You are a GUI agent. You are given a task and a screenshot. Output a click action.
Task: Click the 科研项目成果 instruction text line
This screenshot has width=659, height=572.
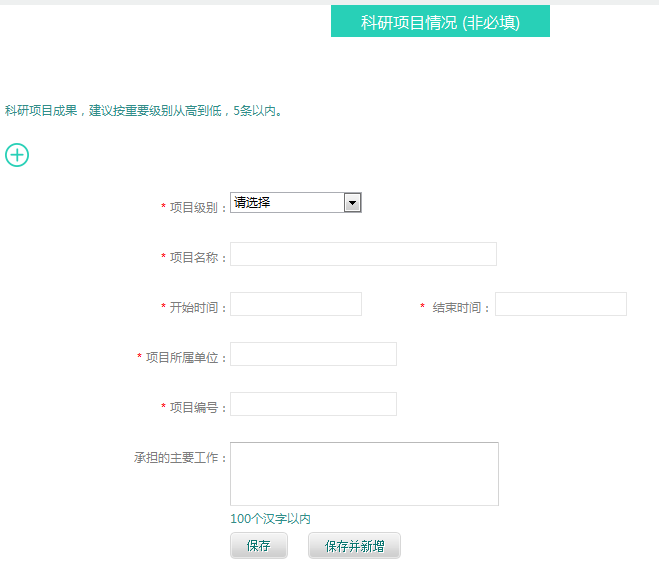pyautogui.click(x=143, y=111)
